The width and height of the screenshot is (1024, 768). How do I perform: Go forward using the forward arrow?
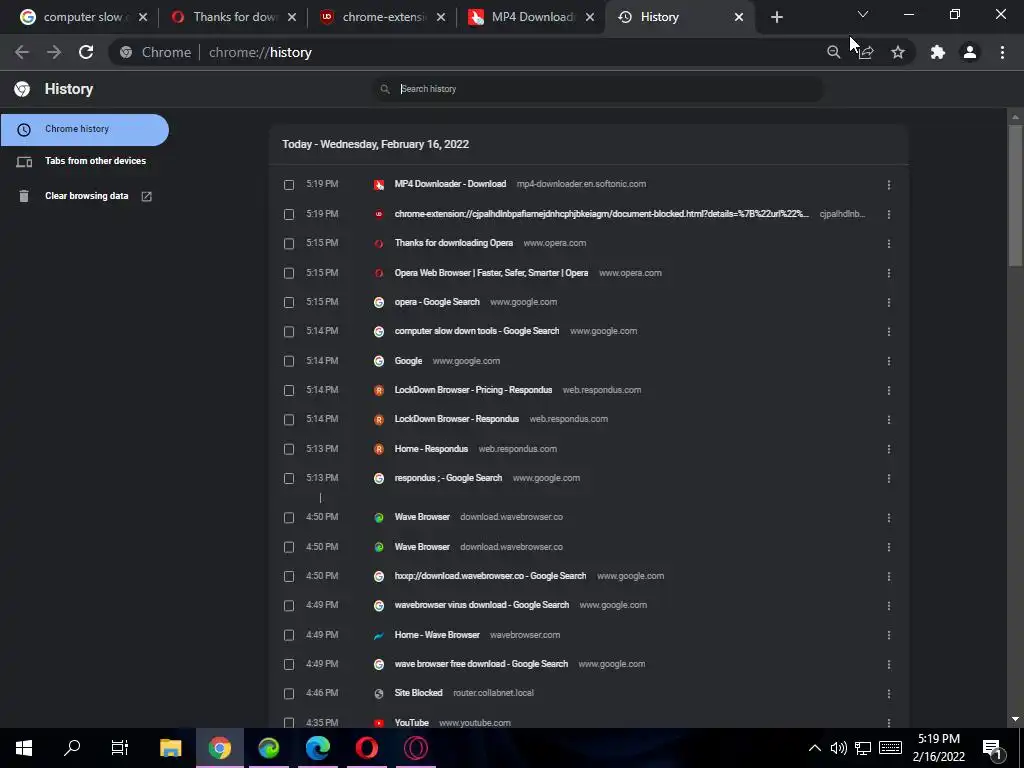(x=54, y=52)
